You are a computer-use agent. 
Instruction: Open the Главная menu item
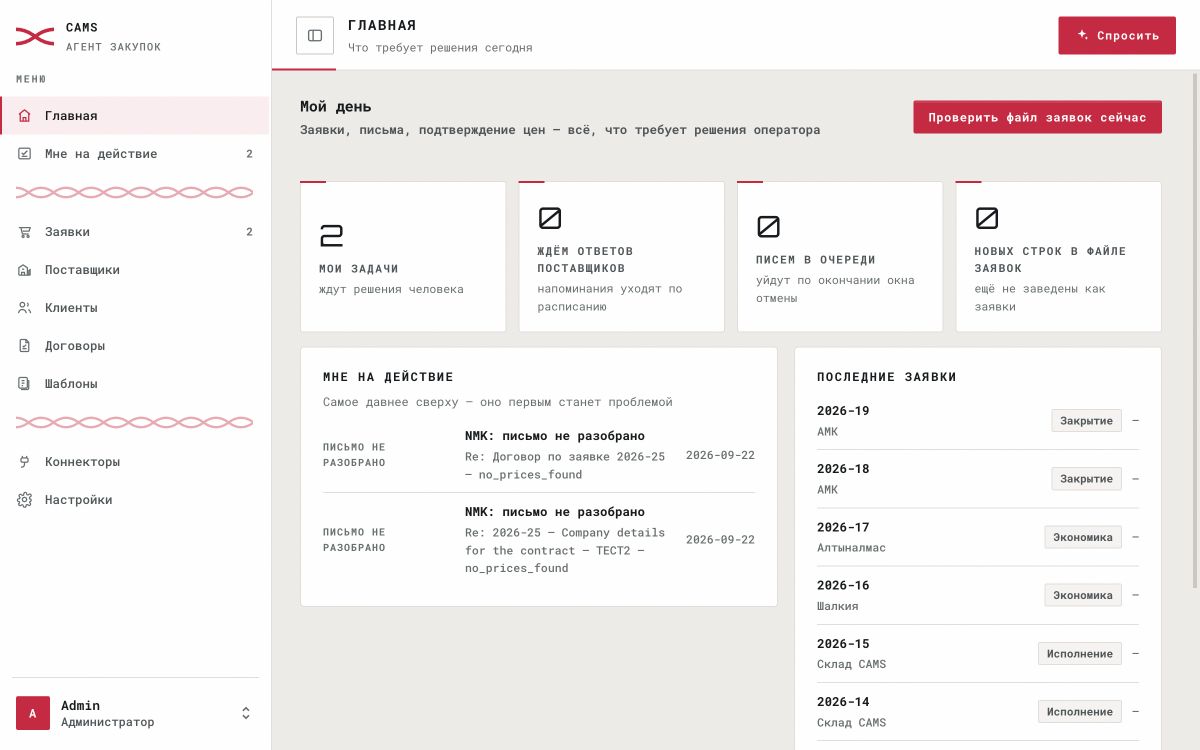point(135,116)
